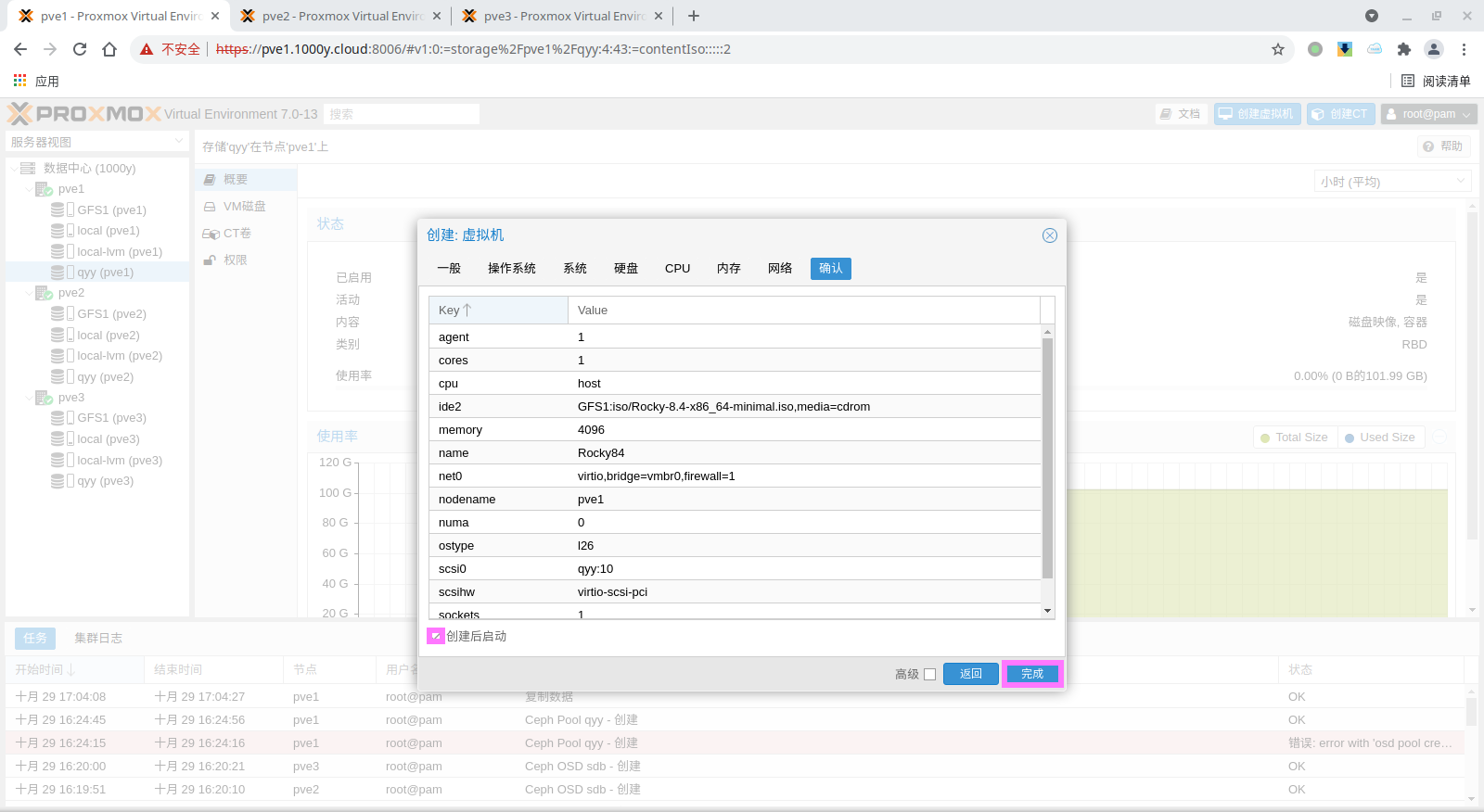The image size is (1484, 812).
Task: Close the Create VM dialog
Action: [1049, 235]
